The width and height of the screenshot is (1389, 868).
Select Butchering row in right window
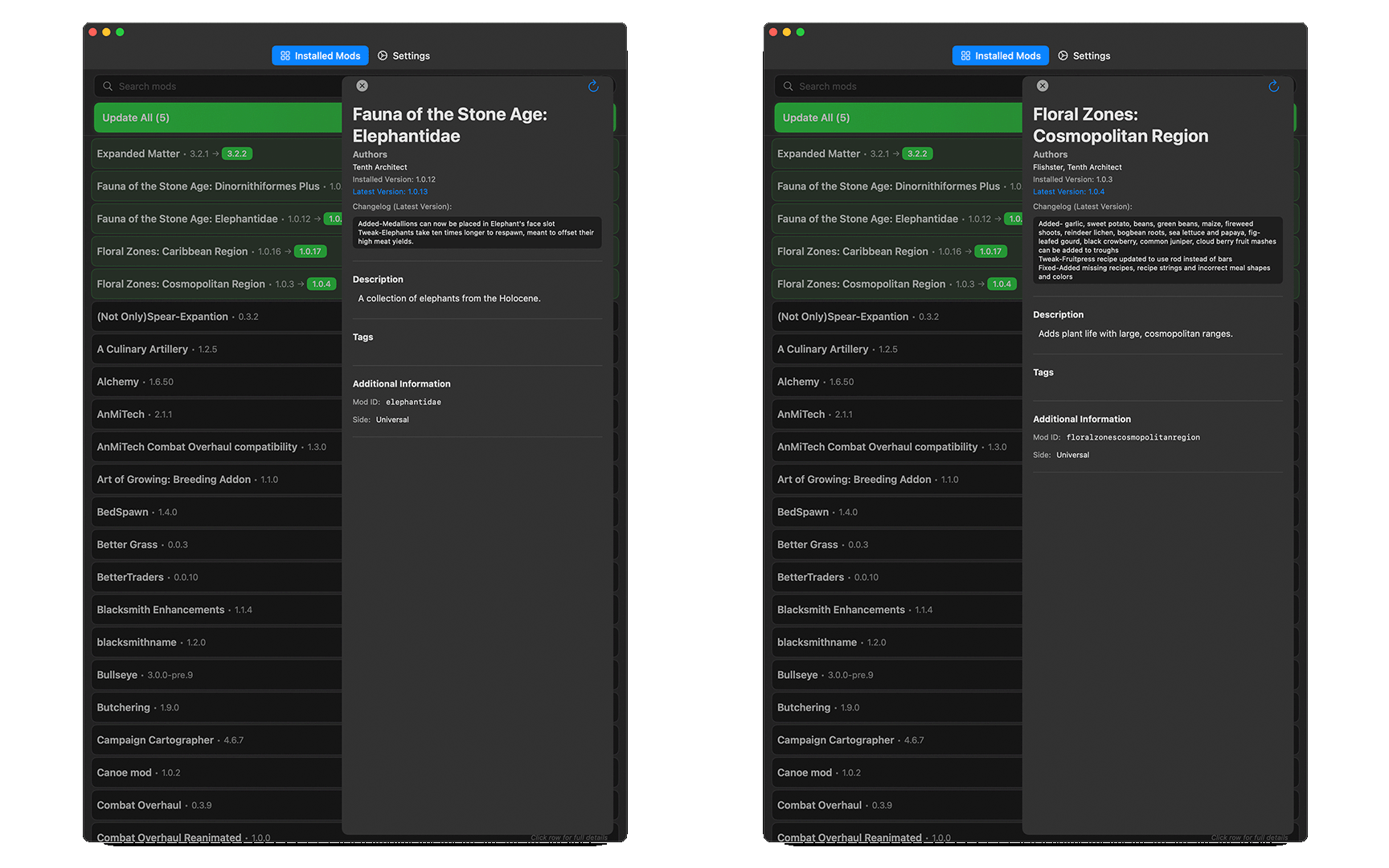click(897, 707)
